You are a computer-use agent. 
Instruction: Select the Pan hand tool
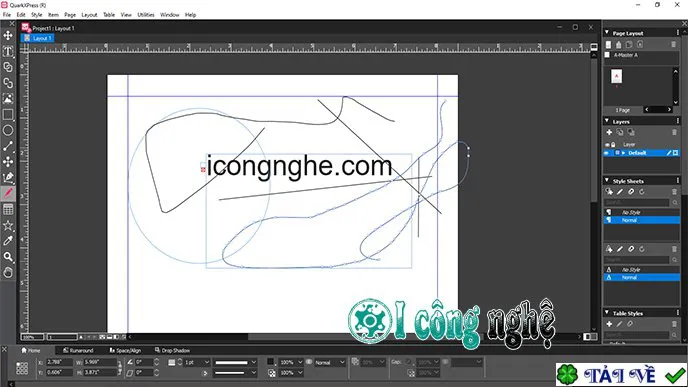(x=8, y=272)
